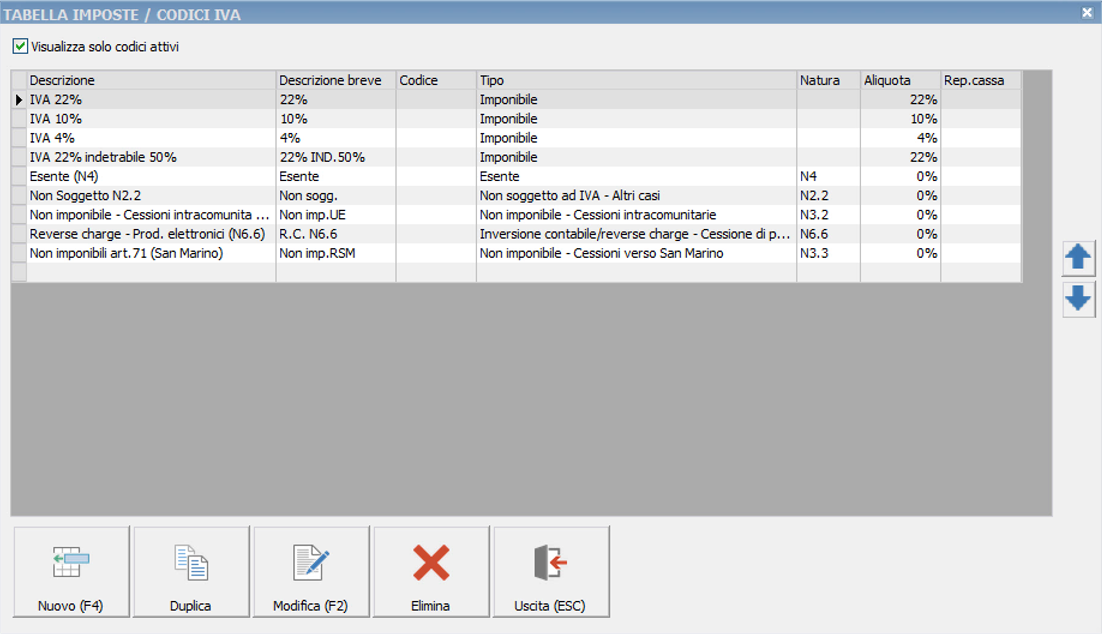The width and height of the screenshot is (1102, 634).
Task: Click the Nuovo (F4) new record icon
Action: point(71,563)
